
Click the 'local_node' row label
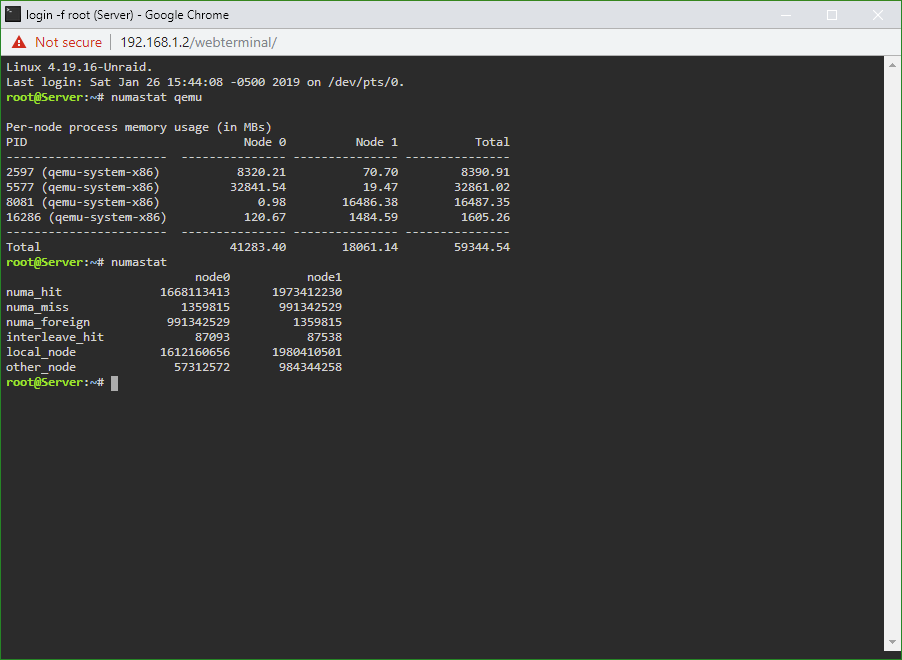[x=41, y=352]
